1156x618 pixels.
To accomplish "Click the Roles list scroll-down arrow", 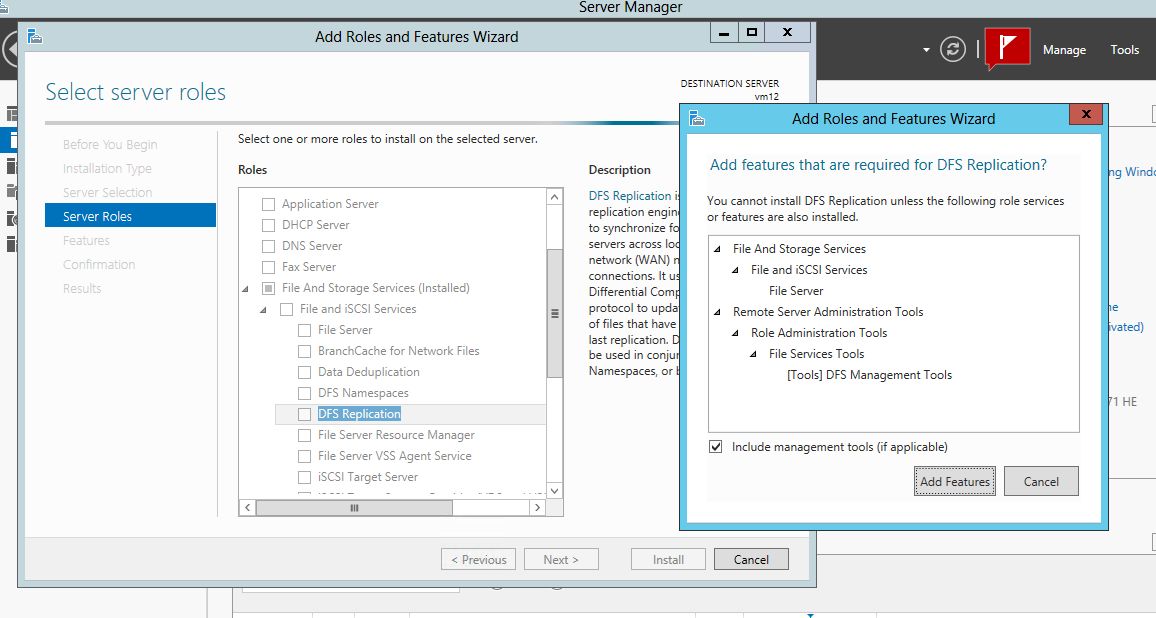I will pyautogui.click(x=554, y=490).
